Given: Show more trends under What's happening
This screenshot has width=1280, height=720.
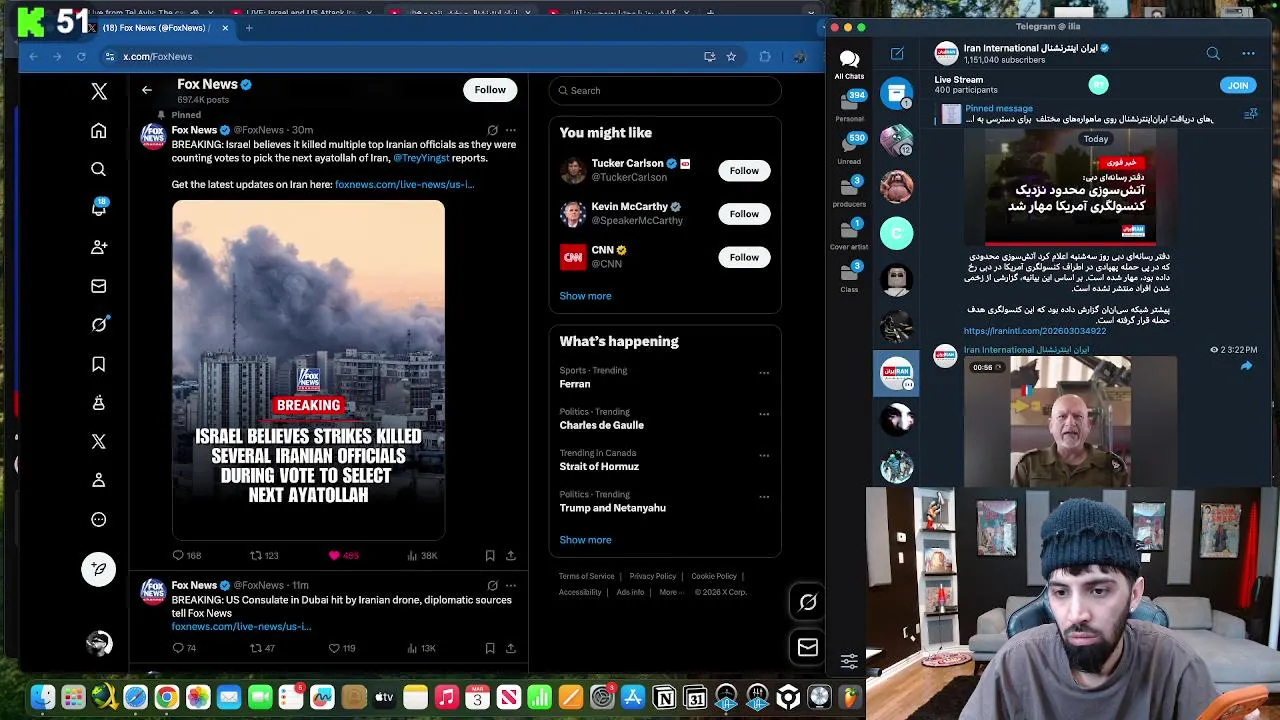Looking at the screenshot, I should [x=585, y=540].
